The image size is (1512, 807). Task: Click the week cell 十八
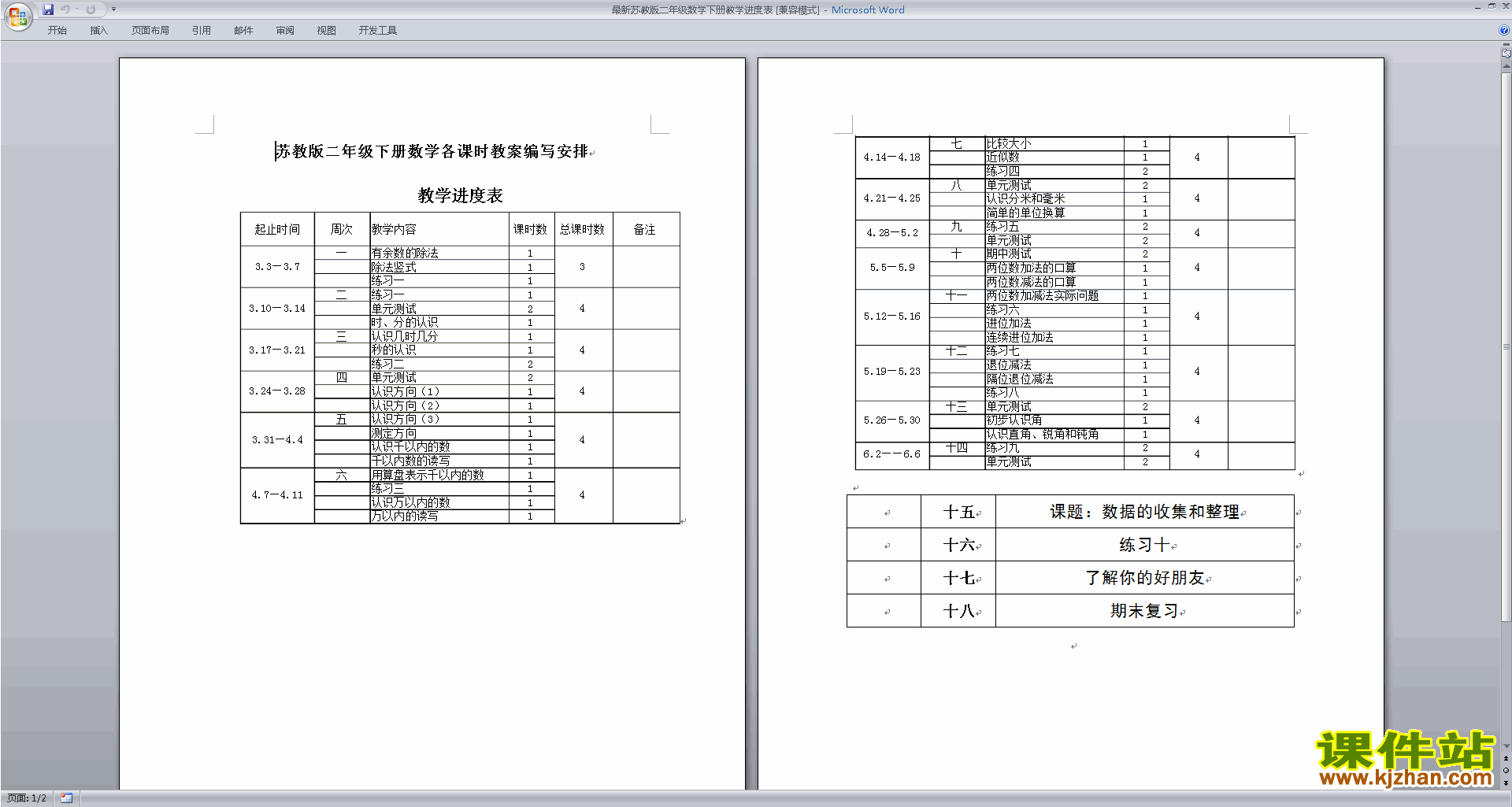pos(958,611)
